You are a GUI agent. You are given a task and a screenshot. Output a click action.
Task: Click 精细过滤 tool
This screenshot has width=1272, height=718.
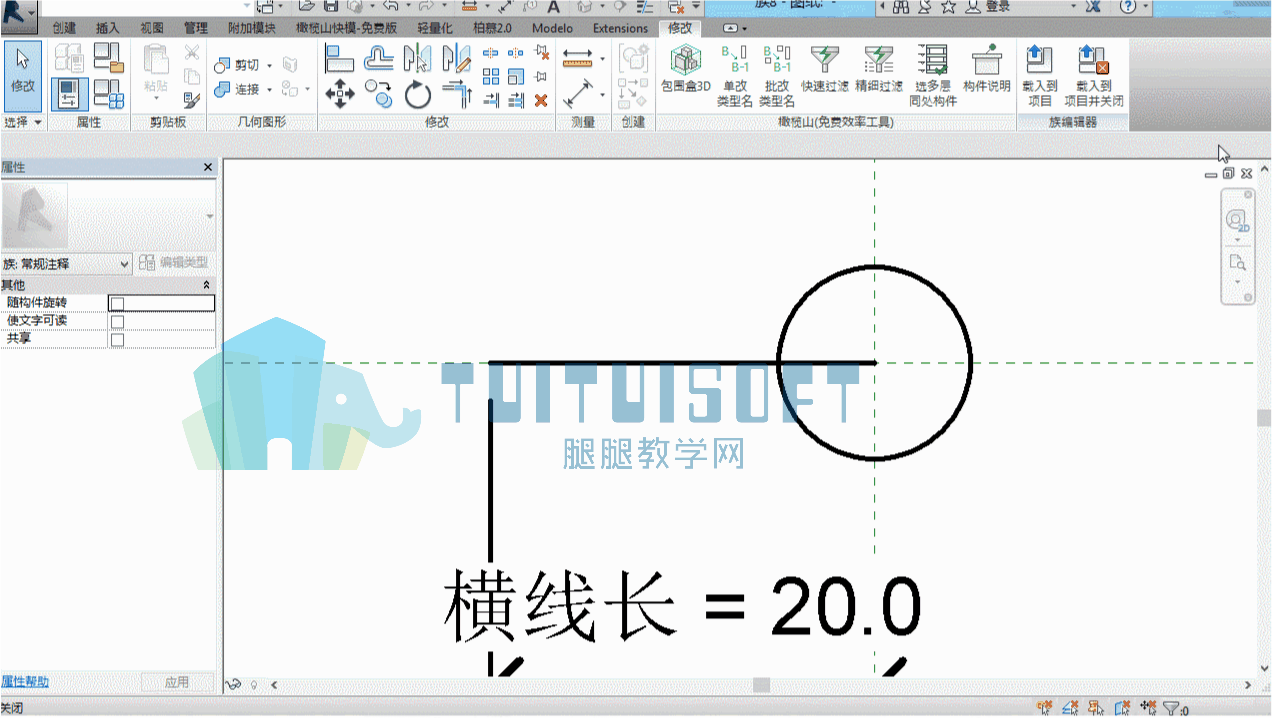878,70
